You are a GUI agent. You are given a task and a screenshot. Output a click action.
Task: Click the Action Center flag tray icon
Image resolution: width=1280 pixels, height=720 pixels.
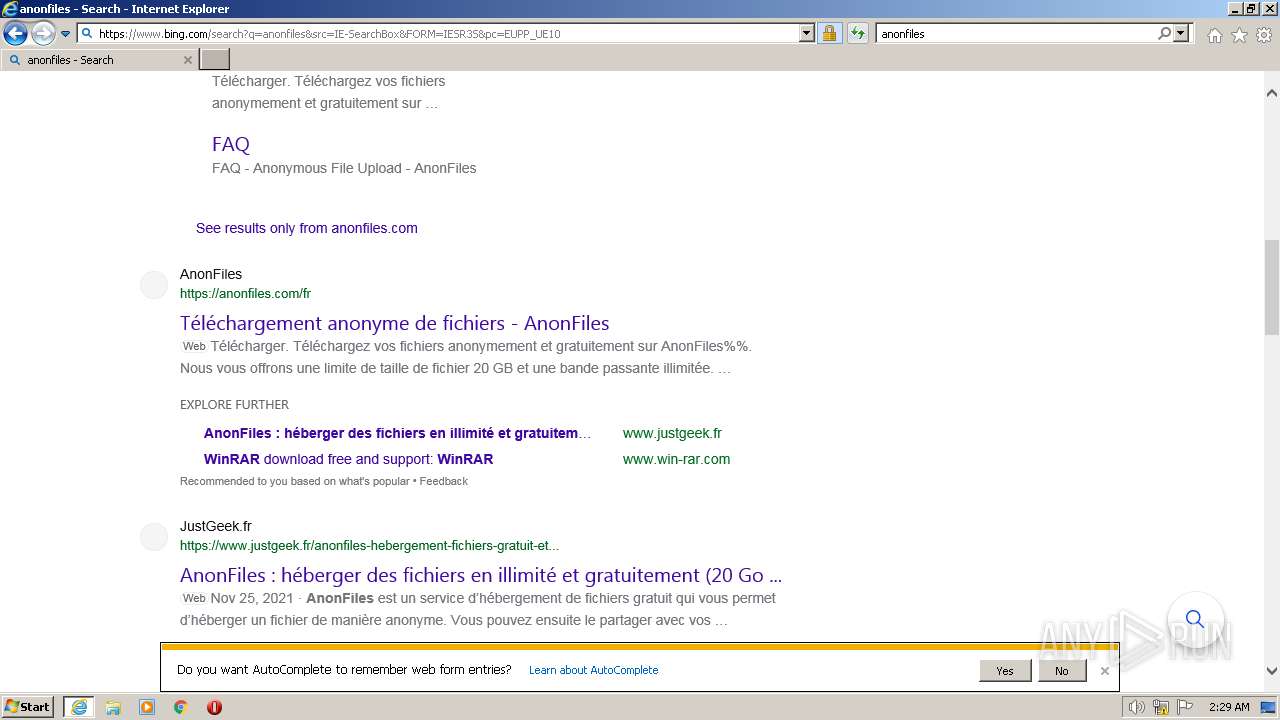[1185, 707]
